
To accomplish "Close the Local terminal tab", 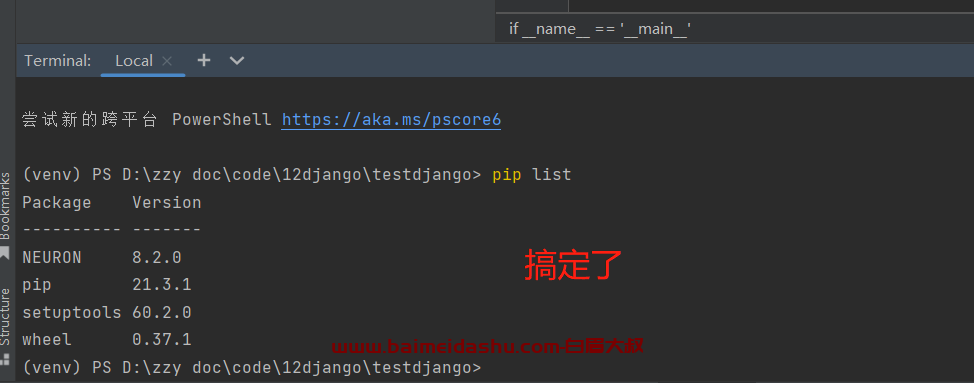I will point(166,61).
